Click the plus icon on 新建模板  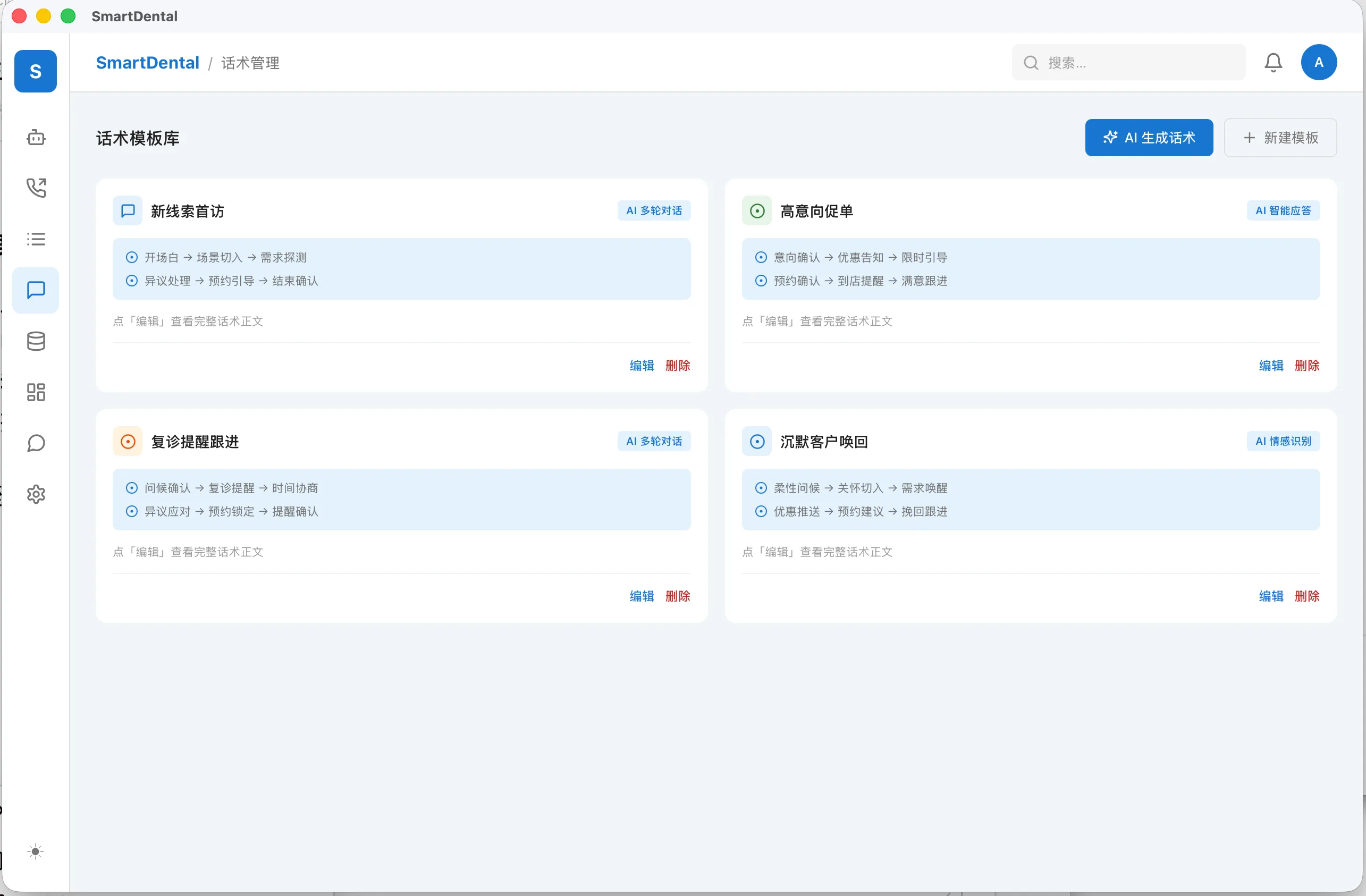(1250, 138)
